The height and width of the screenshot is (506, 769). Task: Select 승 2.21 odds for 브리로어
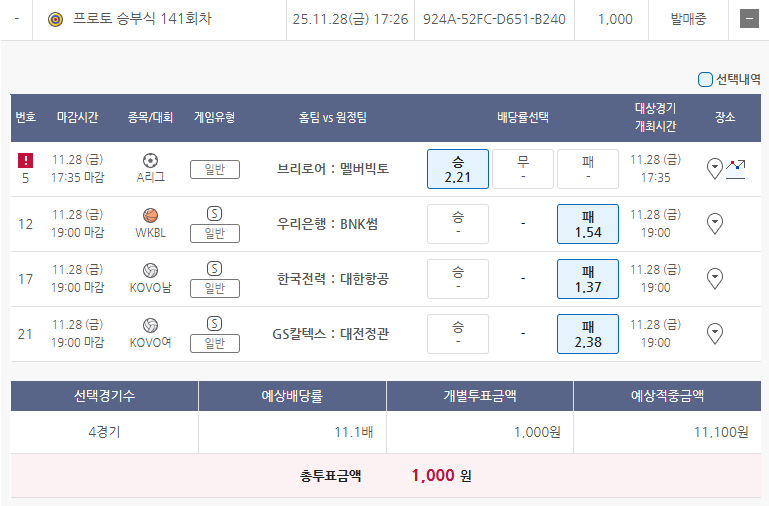[458, 169]
